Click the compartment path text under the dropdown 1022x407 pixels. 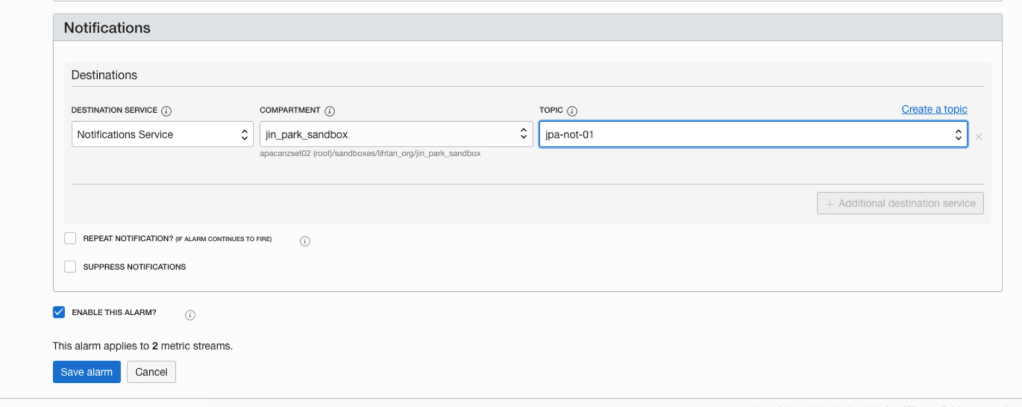(x=370, y=154)
